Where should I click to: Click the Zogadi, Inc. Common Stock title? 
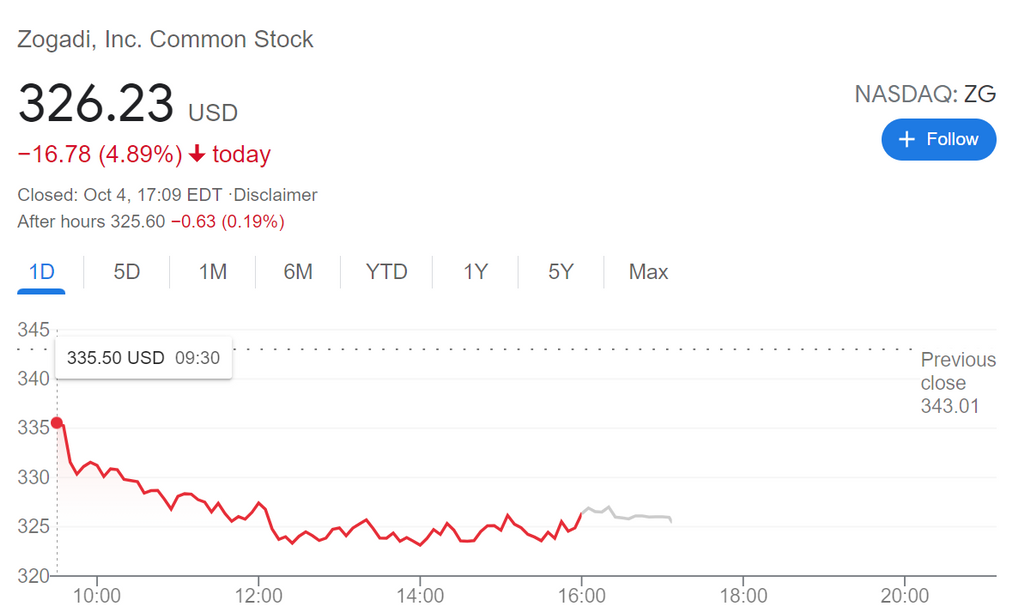(166, 40)
